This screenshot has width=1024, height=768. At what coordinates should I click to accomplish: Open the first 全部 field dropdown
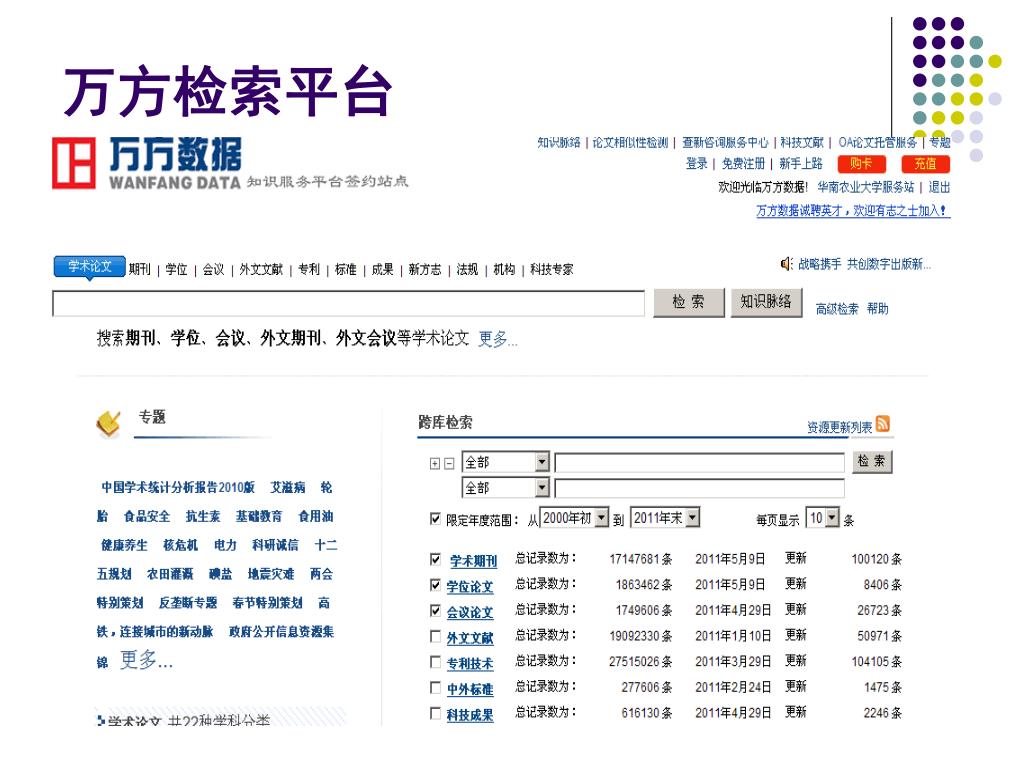(x=505, y=462)
